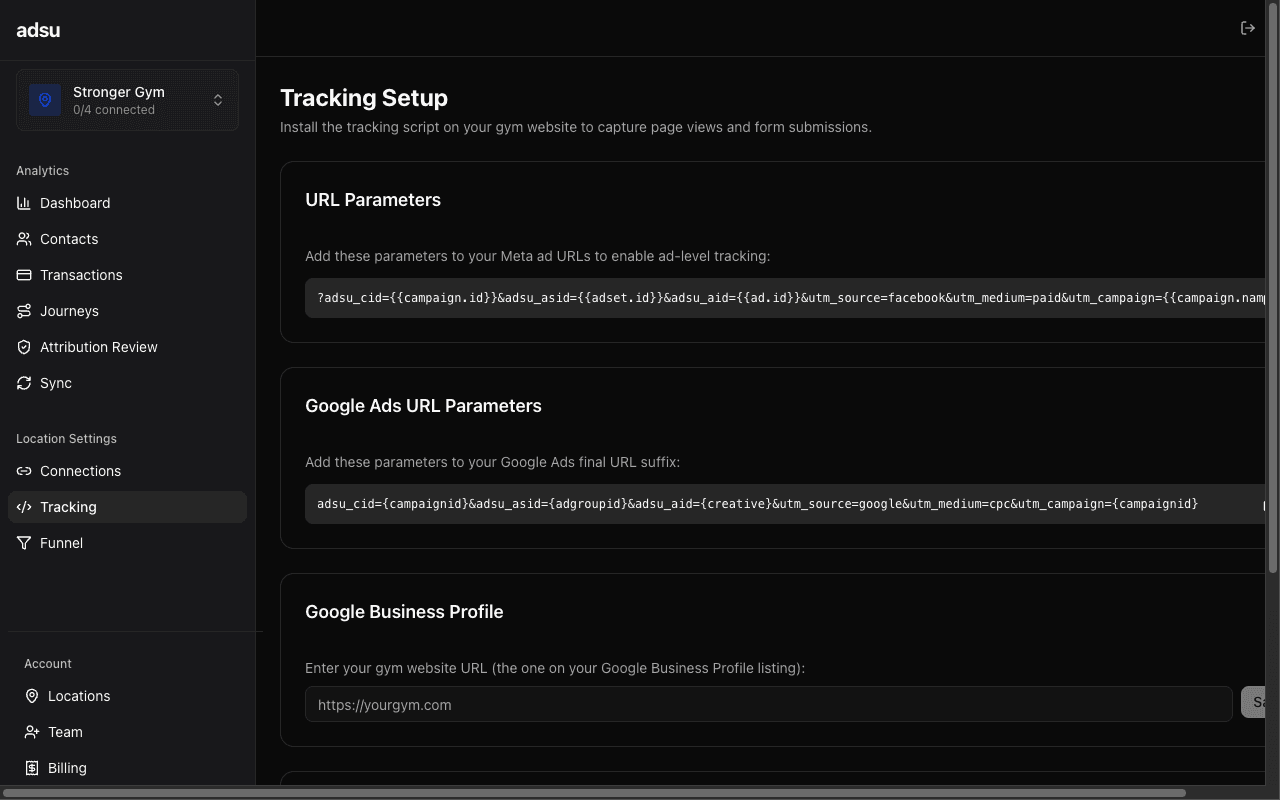Click the Transactions card icon
The image size is (1280, 800).
pyautogui.click(x=23, y=275)
